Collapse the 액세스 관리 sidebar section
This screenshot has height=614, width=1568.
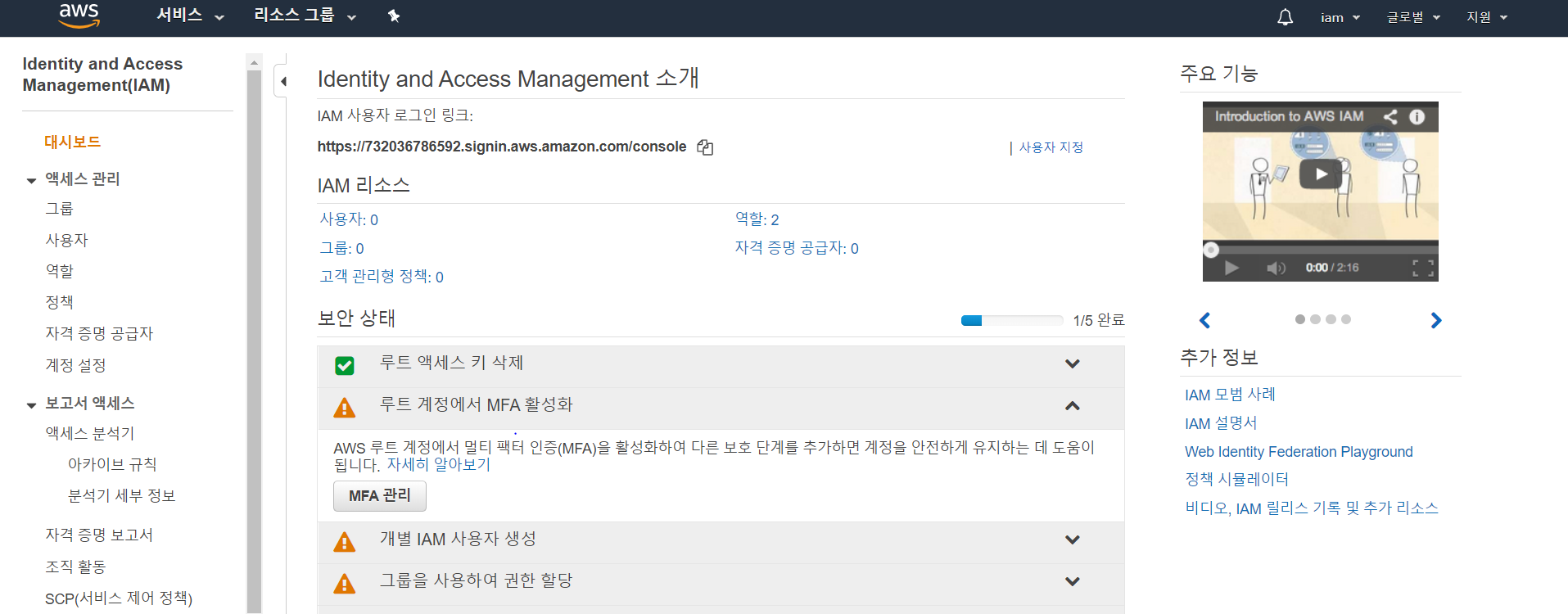[31, 180]
